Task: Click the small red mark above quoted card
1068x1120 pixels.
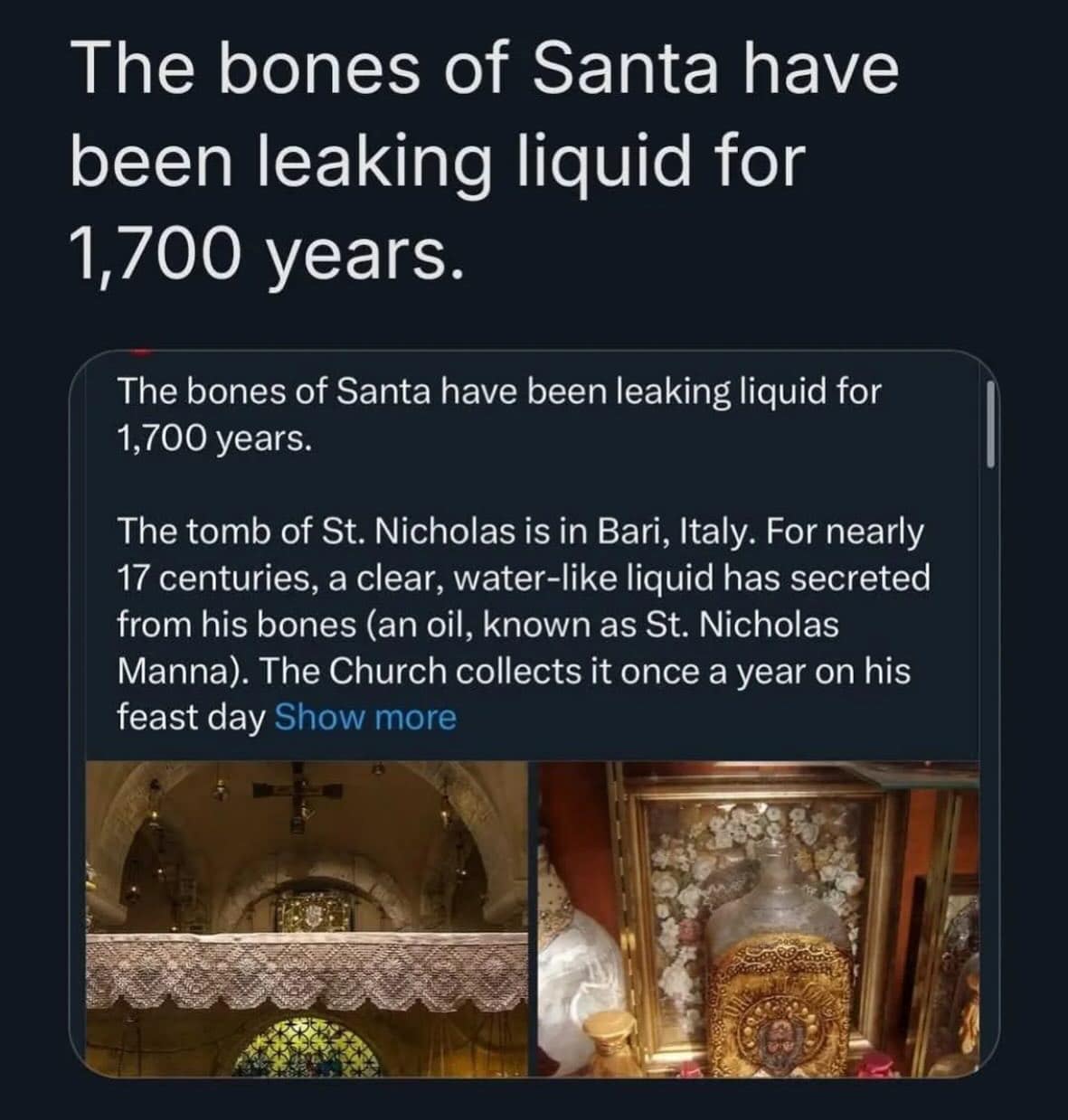Action: [x=138, y=348]
